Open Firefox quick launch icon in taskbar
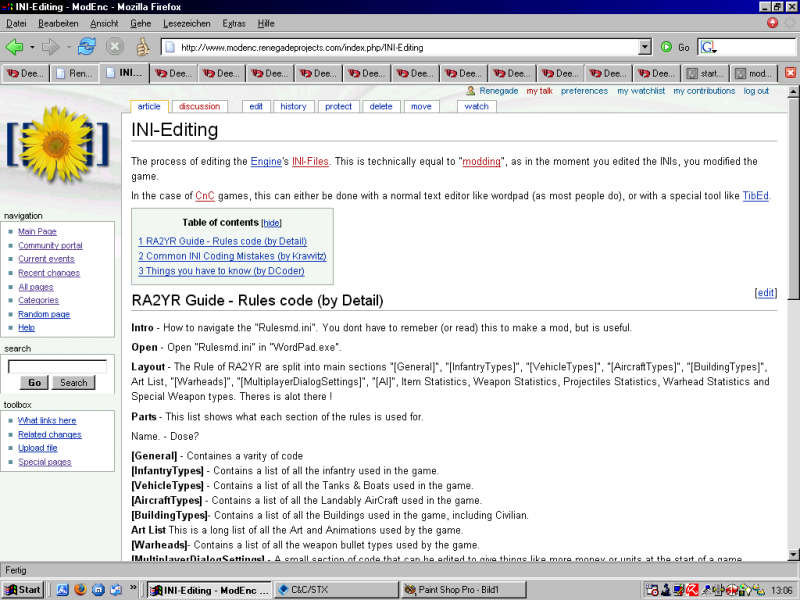Image resolution: width=800 pixels, height=600 pixels. (x=80, y=590)
